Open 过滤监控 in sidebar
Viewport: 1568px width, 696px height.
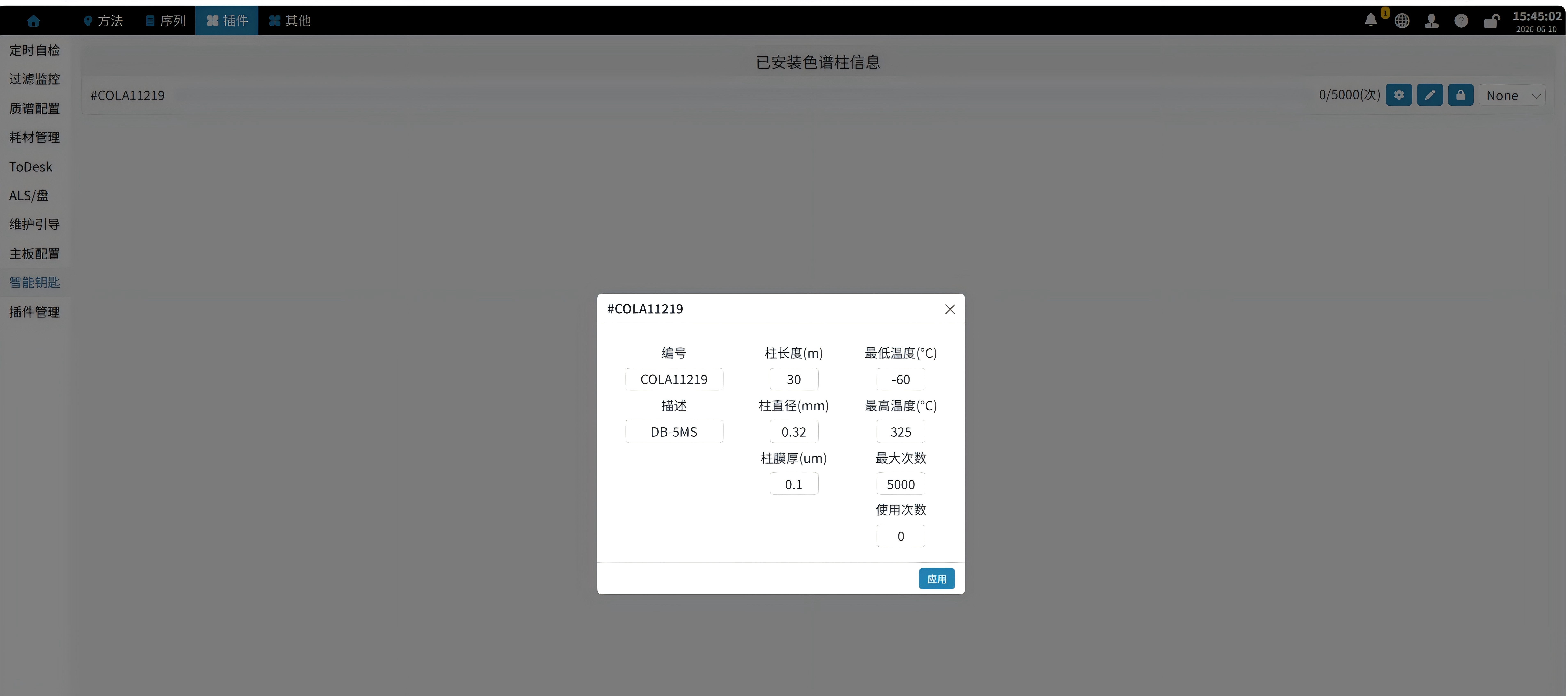click(x=35, y=79)
